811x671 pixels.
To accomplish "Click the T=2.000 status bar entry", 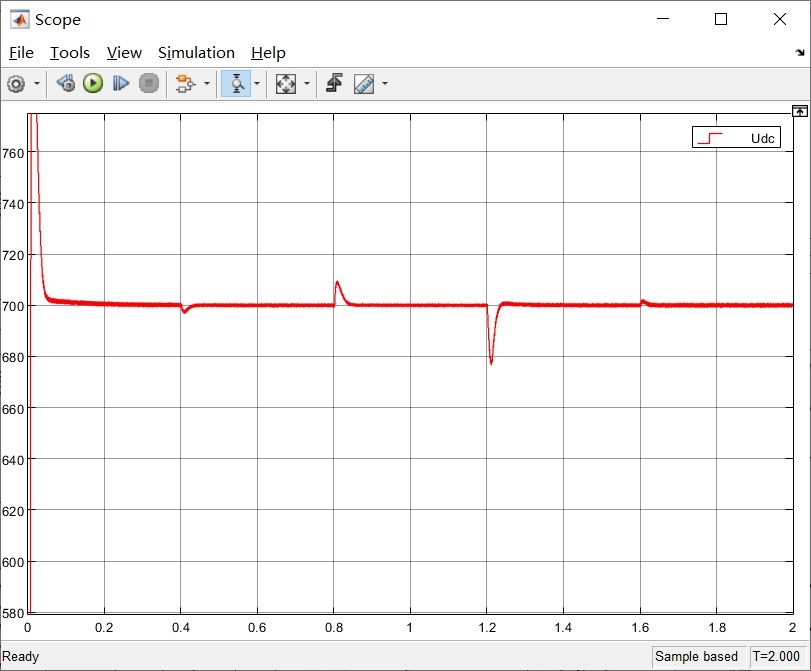I will coord(776,657).
